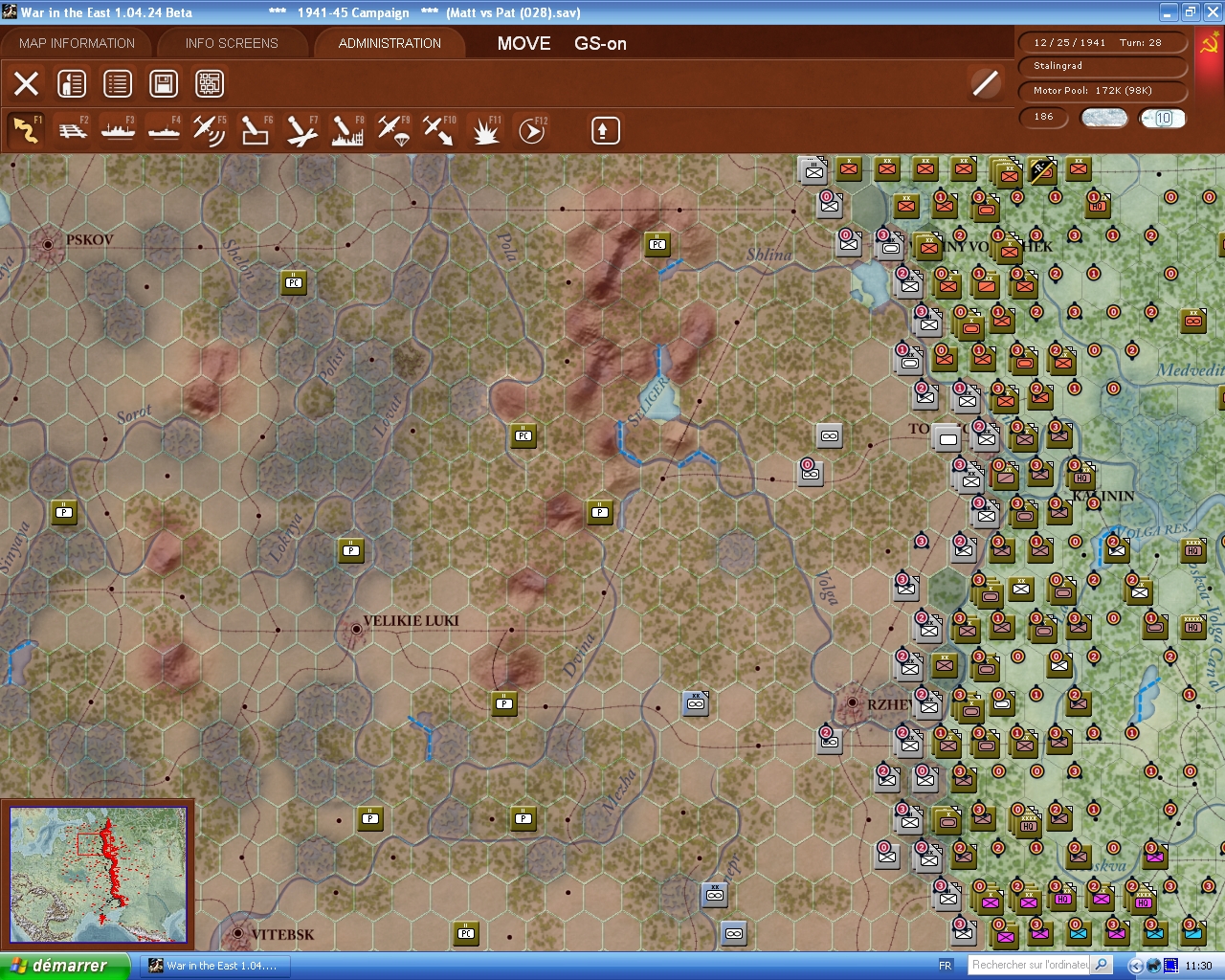This screenshot has height=980, width=1225.
Task: Open the MAP INFORMATION tab
Action: pyautogui.click(x=77, y=43)
